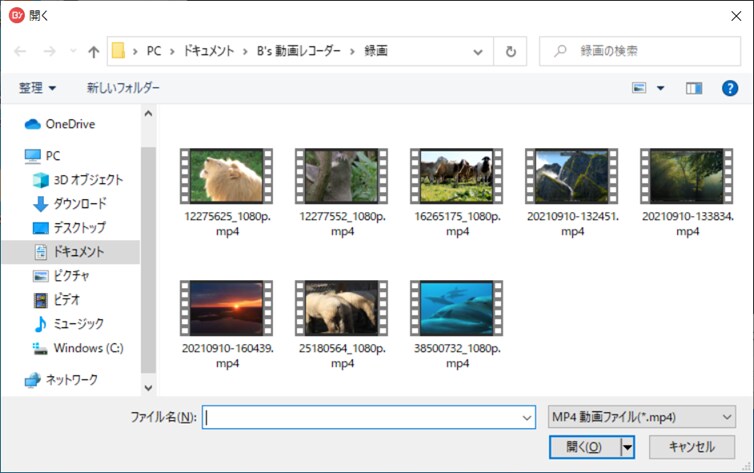Expand the MP4 動画ファイル file type dropdown
This screenshot has height=473, width=754.
(642, 417)
